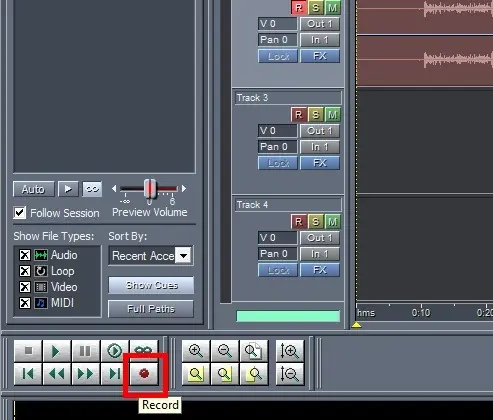Click the Show Cues button
The width and height of the screenshot is (493, 420).
point(151,285)
